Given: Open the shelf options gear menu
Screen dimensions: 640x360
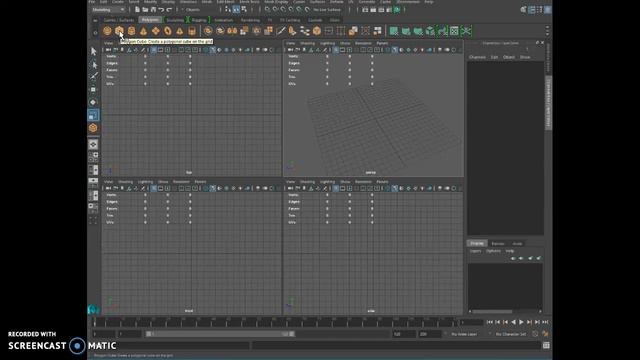Looking at the screenshot, I should click(x=96, y=33).
